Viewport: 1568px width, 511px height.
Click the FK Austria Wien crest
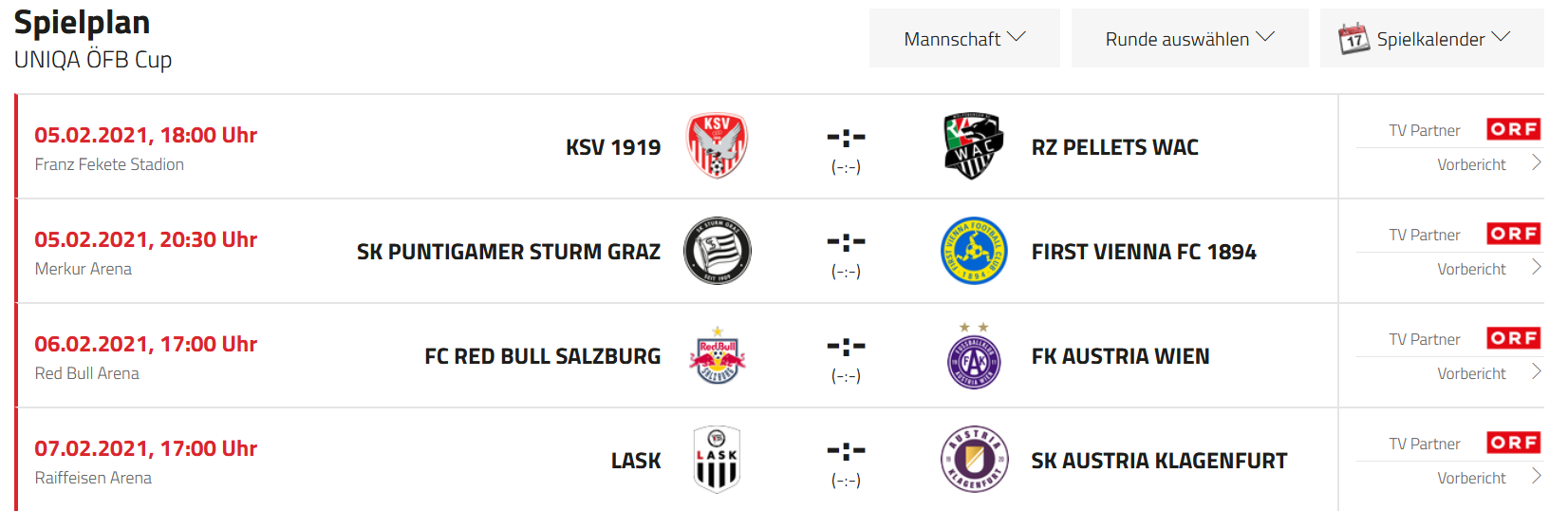point(974,356)
